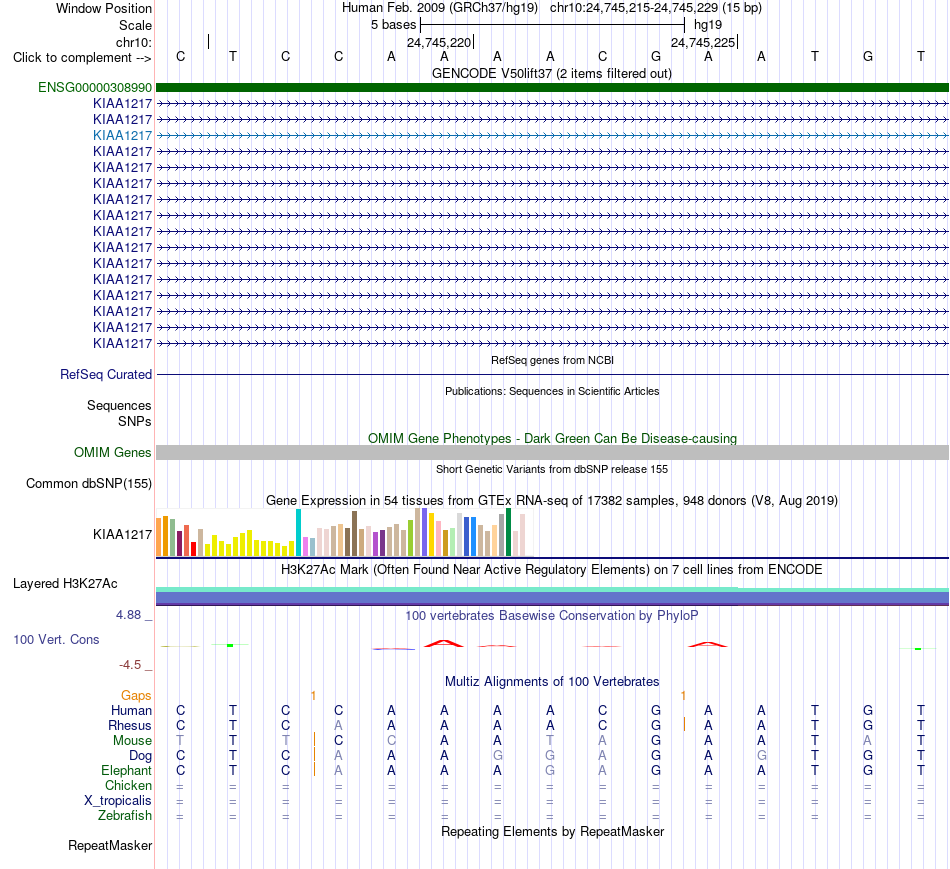
Task: Click the OMIM Genes track label
Action: coord(113,453)
